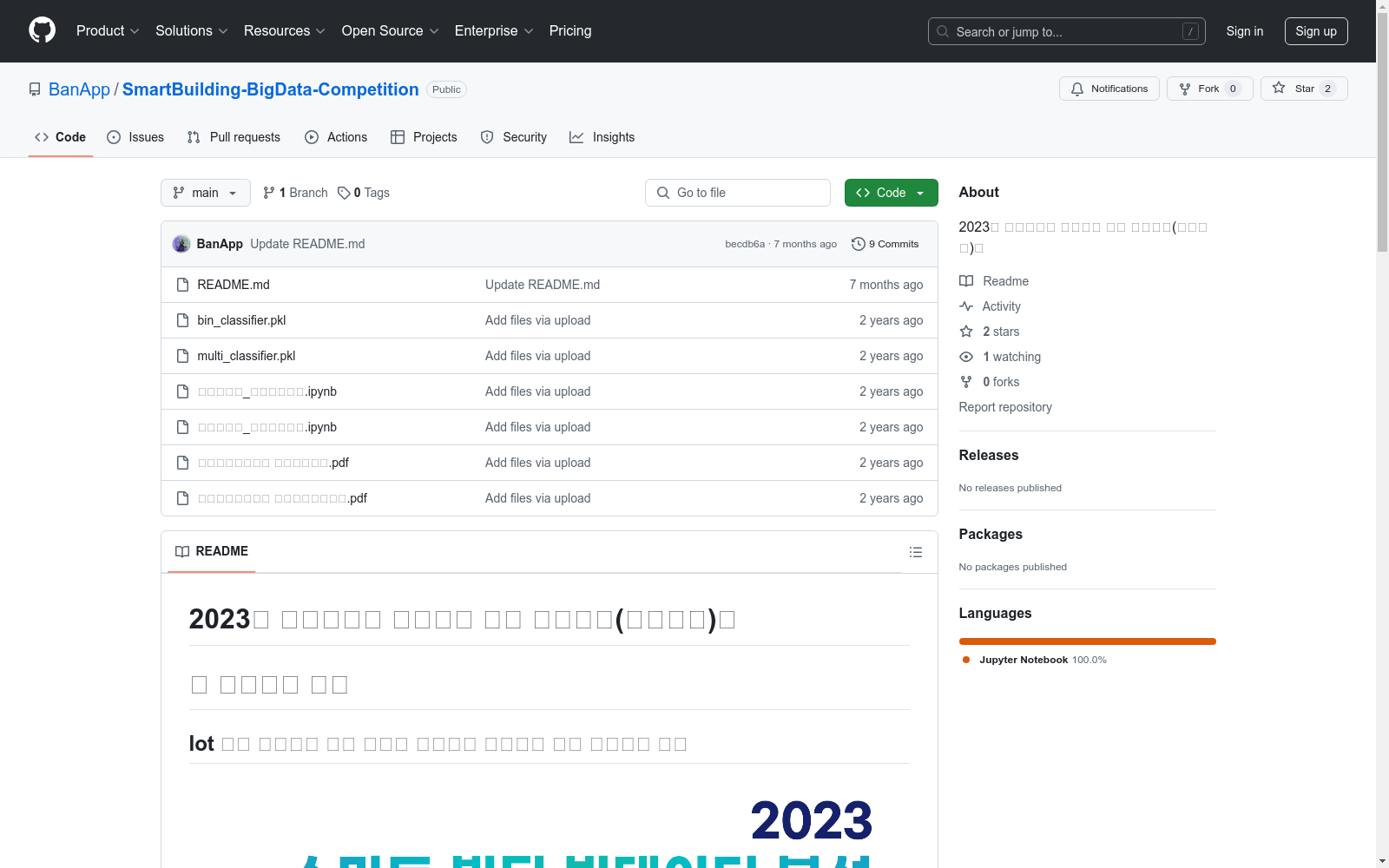Open the commit history clock icon
This screenshot has height=868, width=1389.
(859, 244)
